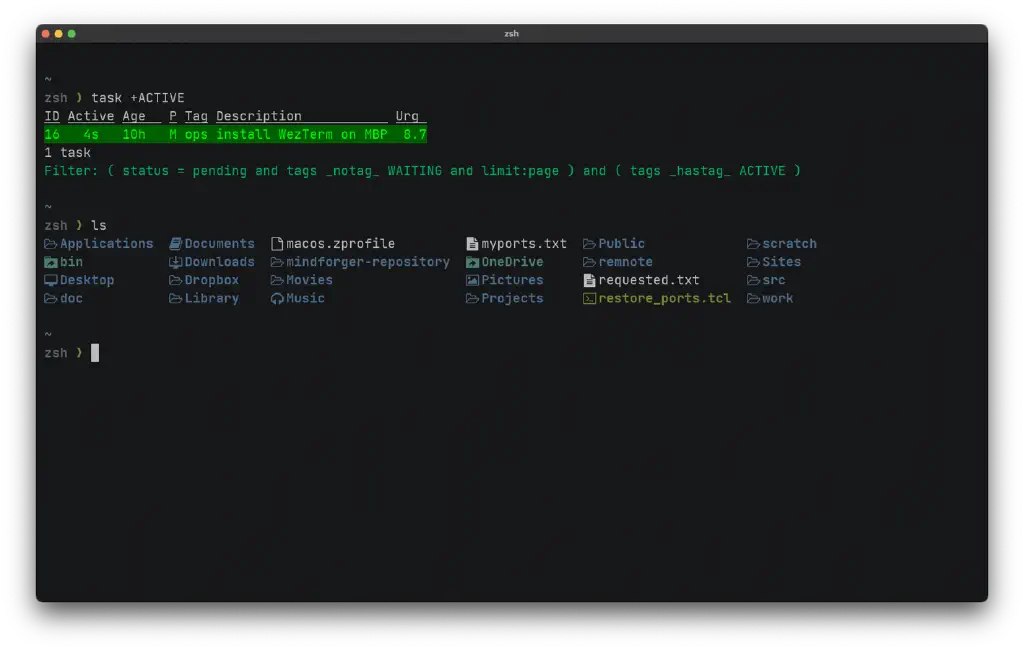Image resolution: width=1024 pixels, height=650 pixels.
Task: Click the macos.zprofile file name
Action: (x=340, y=244)
